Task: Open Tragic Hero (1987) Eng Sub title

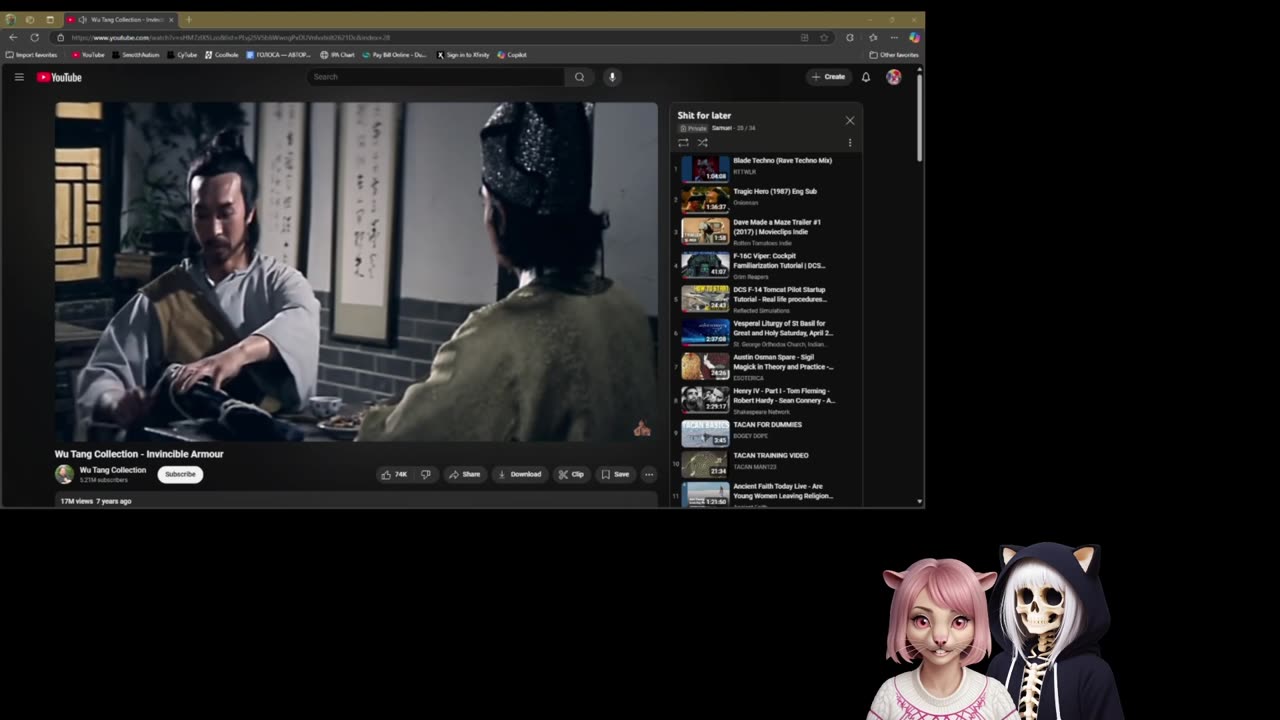Action: coord(775,191)
